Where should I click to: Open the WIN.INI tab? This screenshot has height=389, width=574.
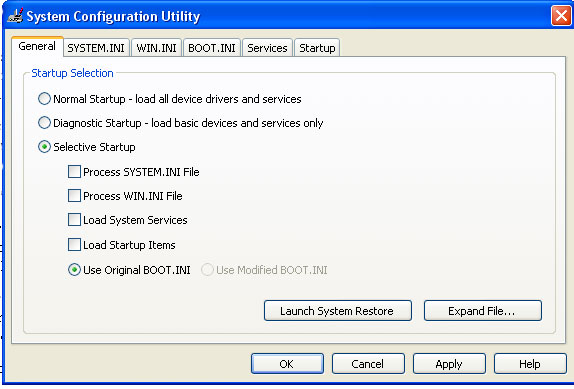pyautogui.click(x=156, y=48)
